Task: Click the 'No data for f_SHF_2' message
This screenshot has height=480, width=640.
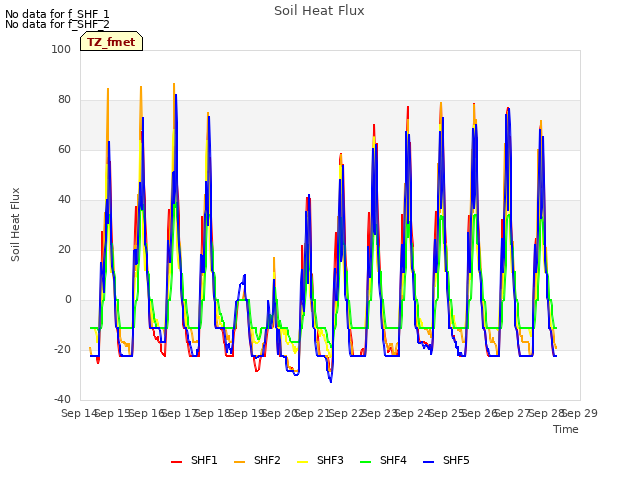Action: tap(57, 24)
